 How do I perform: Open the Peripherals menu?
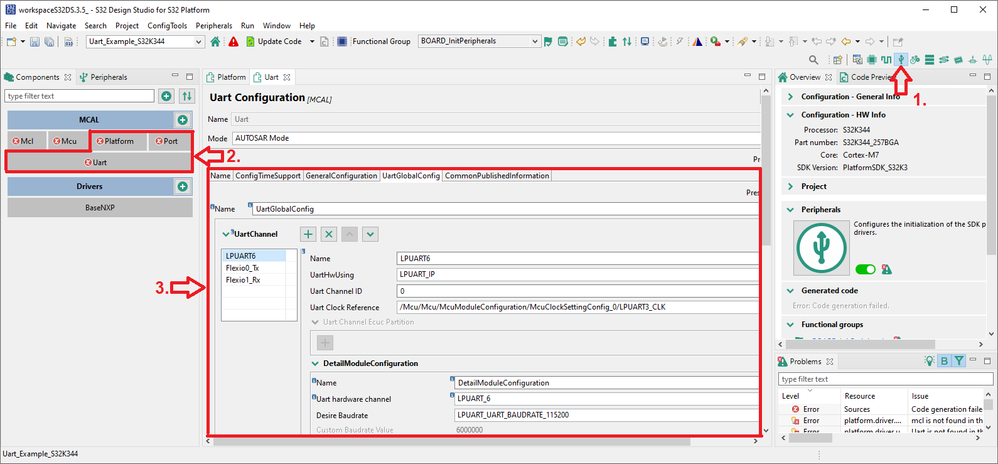[214, 26]
